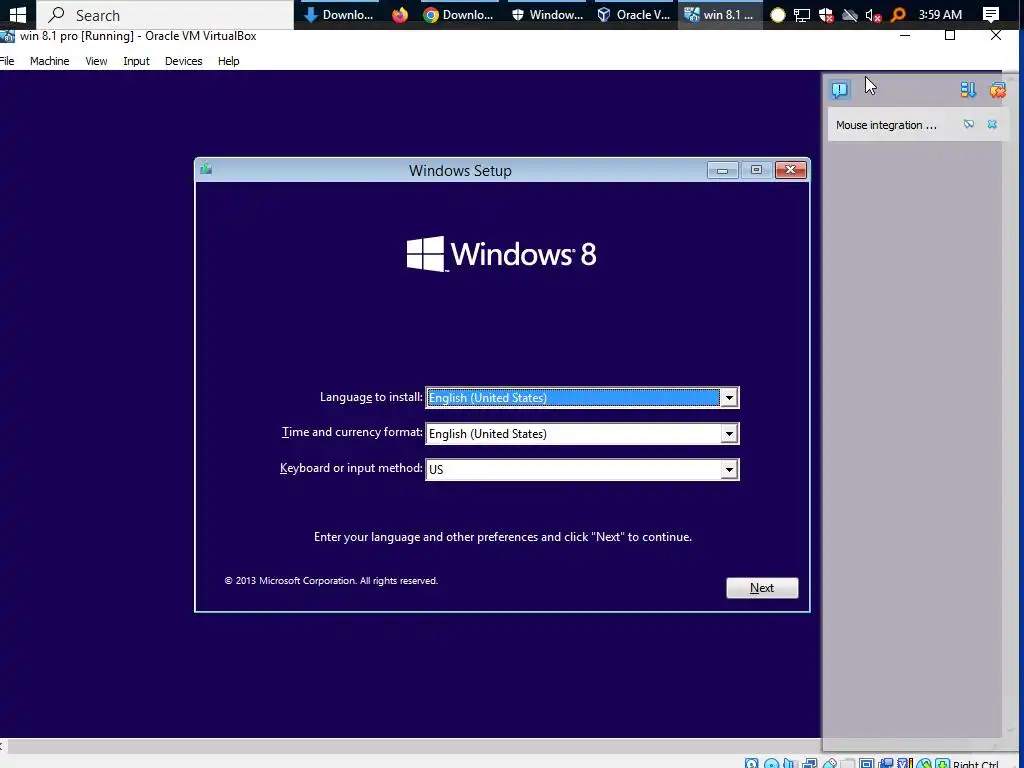Click the orange magnifier tray icon
Screen dimensions: 1024x768
coord(898,15)
